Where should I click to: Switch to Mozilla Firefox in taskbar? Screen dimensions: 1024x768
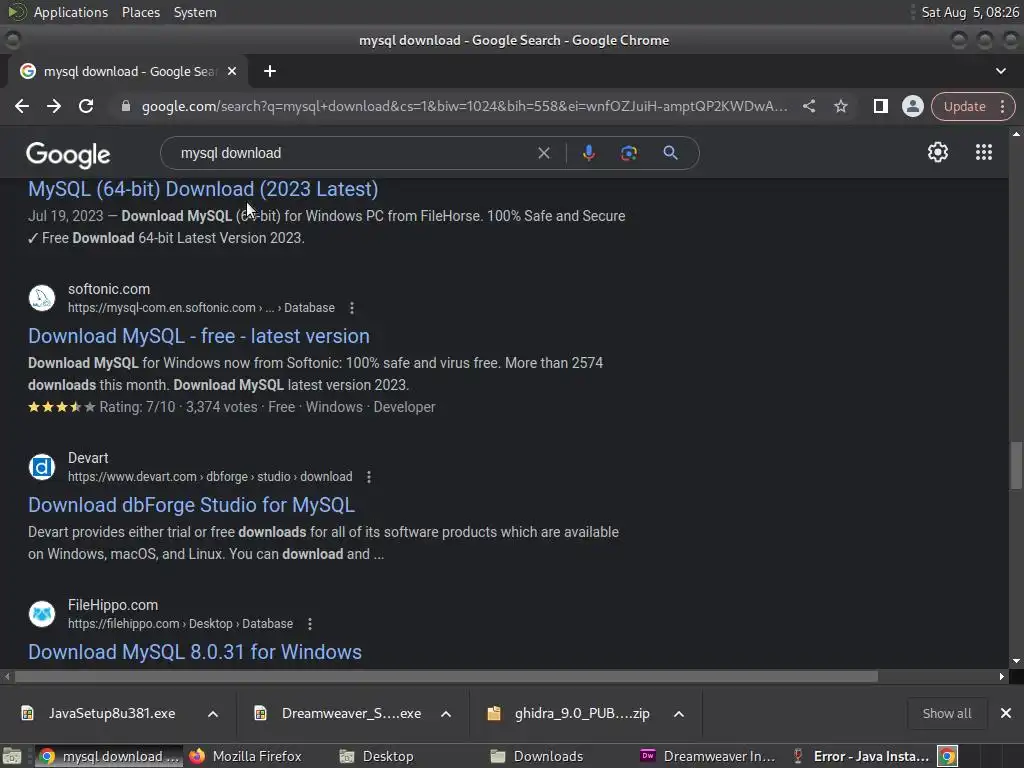(246, 756)
